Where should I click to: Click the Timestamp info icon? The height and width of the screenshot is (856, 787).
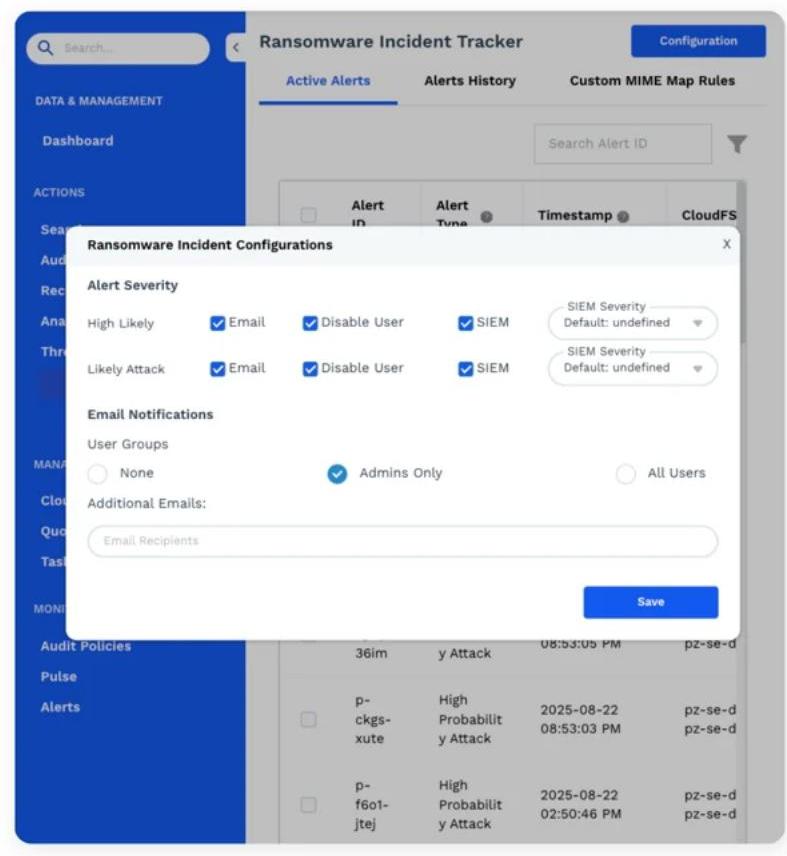point(623,217)
